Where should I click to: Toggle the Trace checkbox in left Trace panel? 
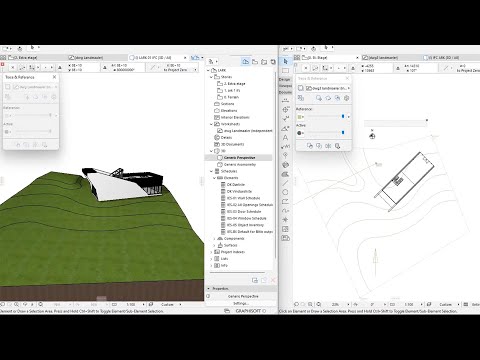click(x=8, y=87)
